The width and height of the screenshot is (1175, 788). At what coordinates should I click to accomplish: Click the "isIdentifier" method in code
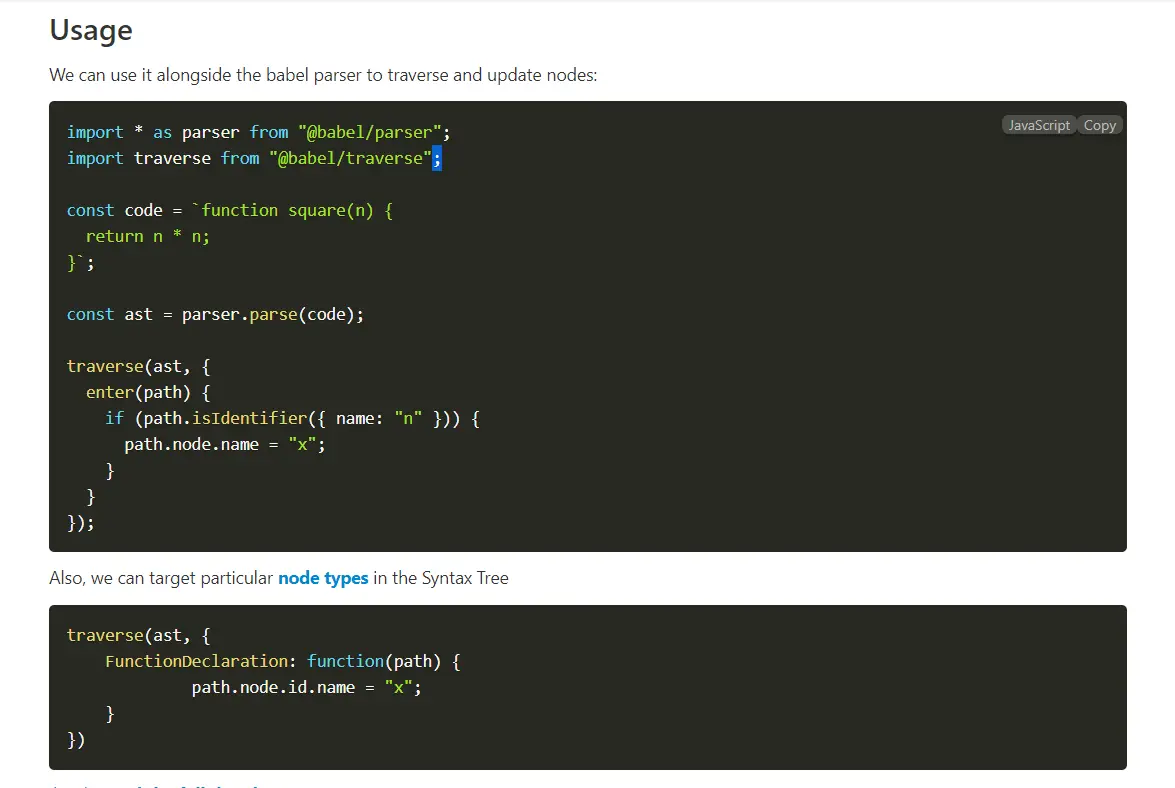(x=250, y=418)
